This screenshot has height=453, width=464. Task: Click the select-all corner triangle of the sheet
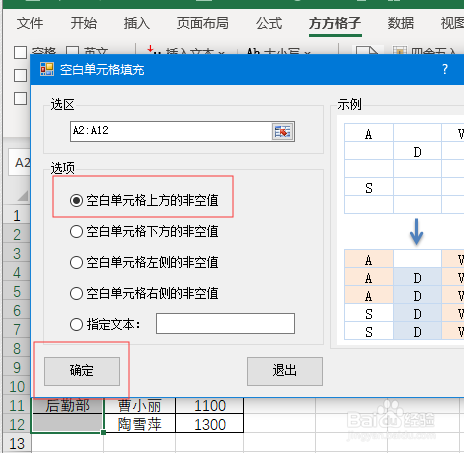(23, 196)
